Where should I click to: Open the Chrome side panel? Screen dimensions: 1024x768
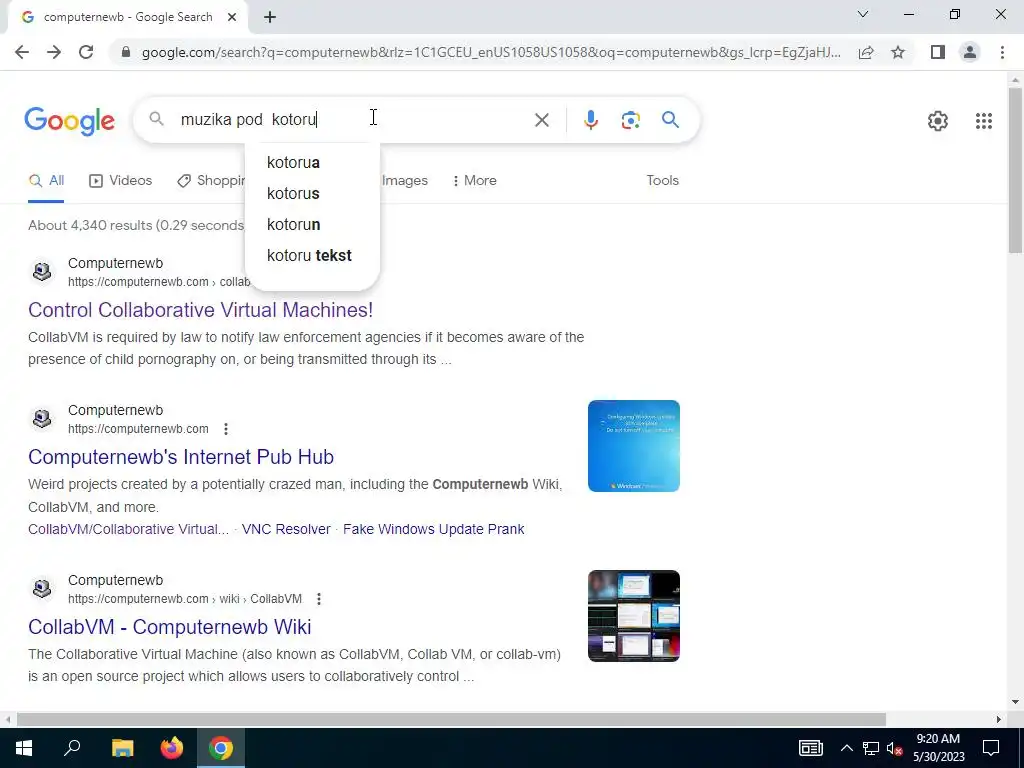[938, 52]
